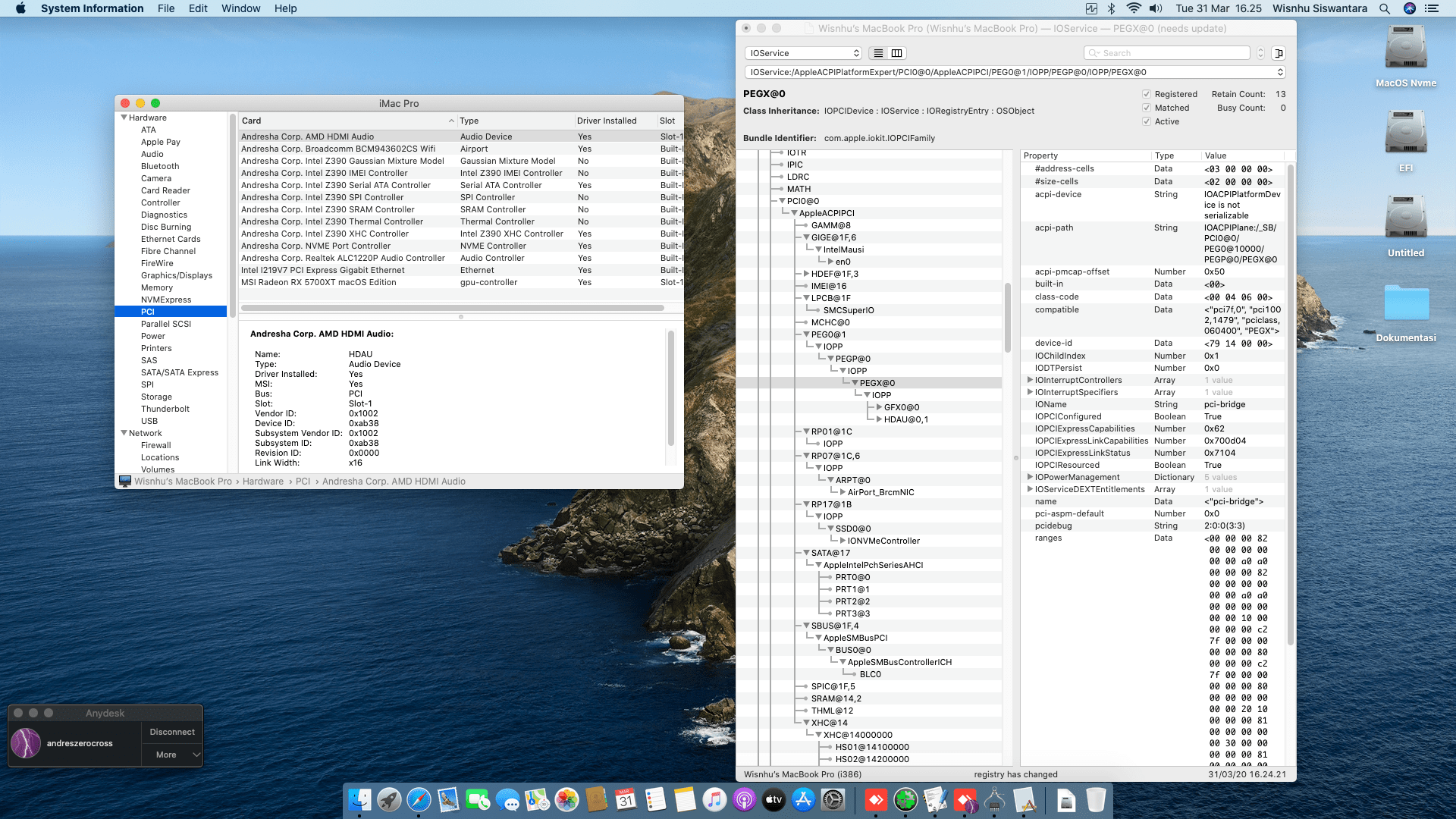This screenshot has width=1456, height=819.
Task: Toggle the Matched checkbox
Action: [x=1147, y=108]
